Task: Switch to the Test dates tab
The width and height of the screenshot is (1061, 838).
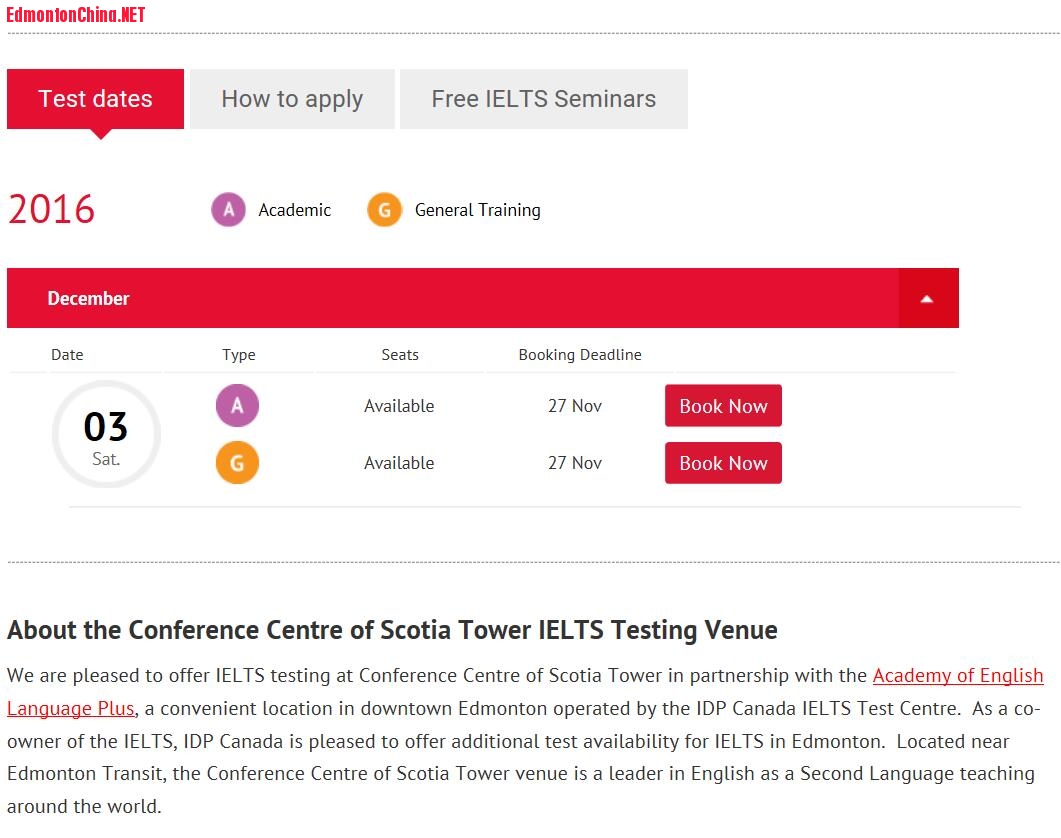Action: 95,99
